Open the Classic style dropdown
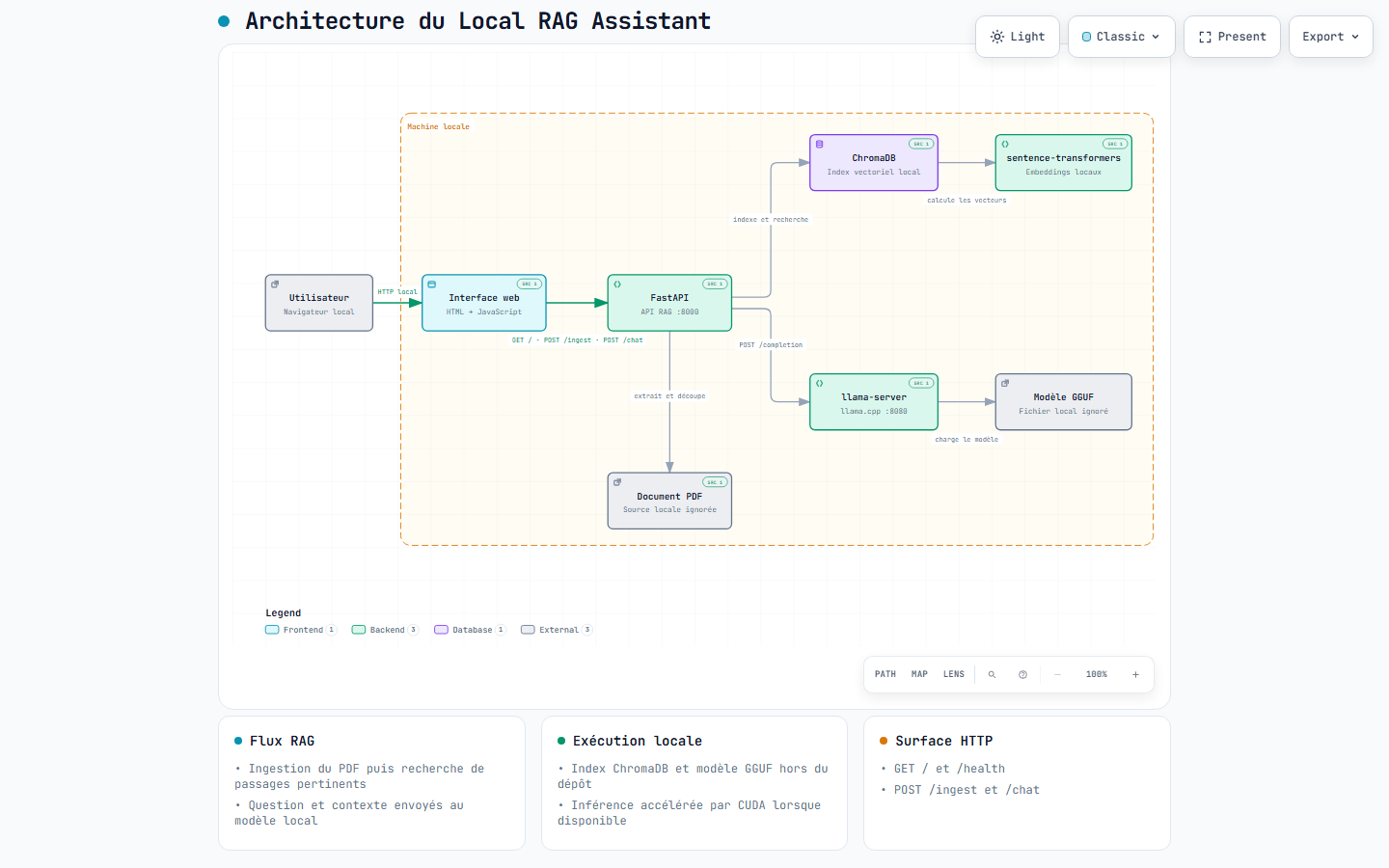Viewport: 1389px width, 868px height. 1122,37
